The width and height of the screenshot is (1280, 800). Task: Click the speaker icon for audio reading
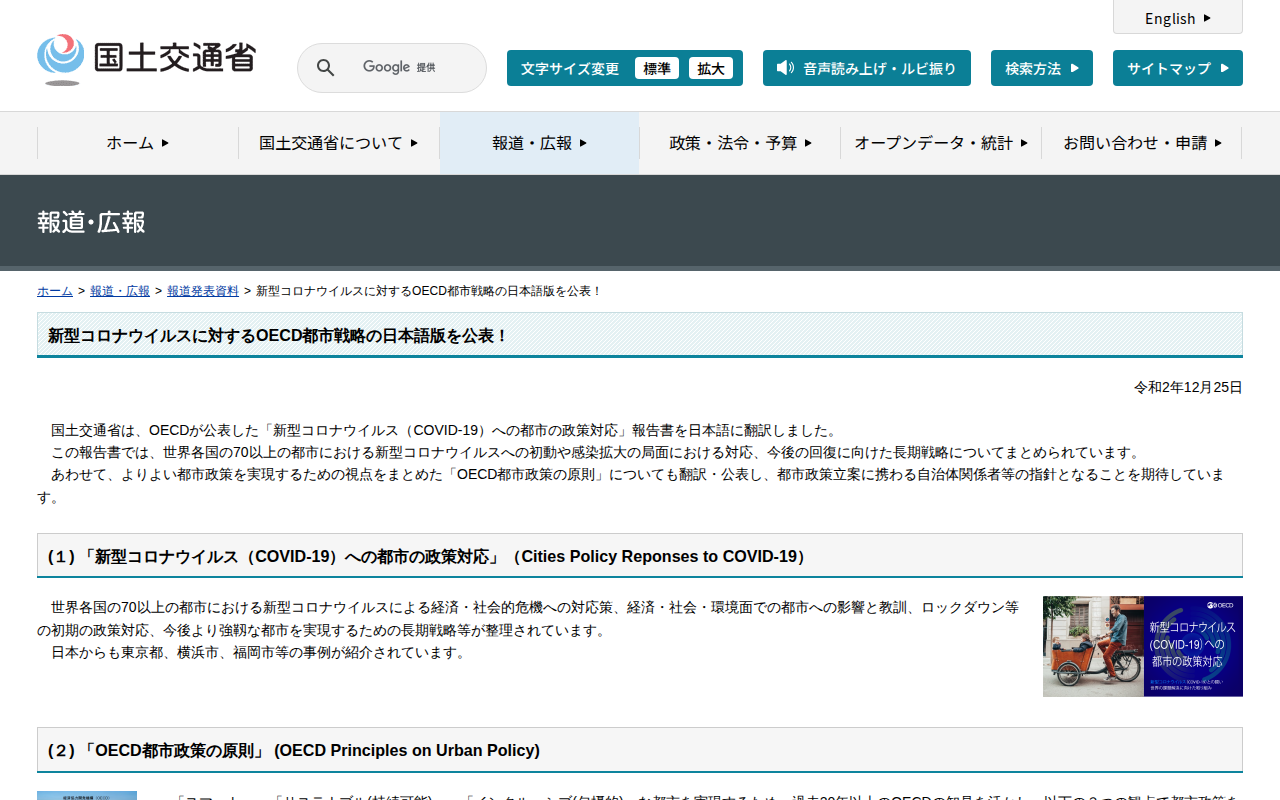click(785, 68)
